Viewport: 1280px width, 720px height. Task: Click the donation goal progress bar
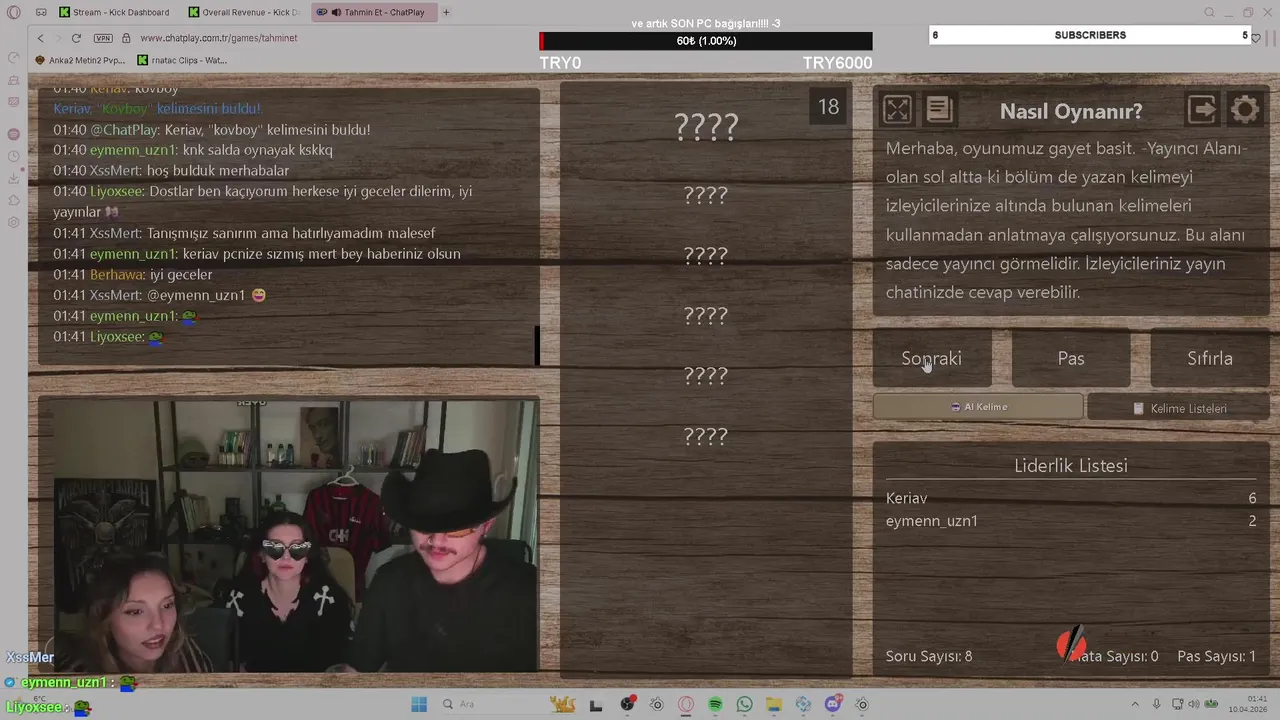point(706,41)
